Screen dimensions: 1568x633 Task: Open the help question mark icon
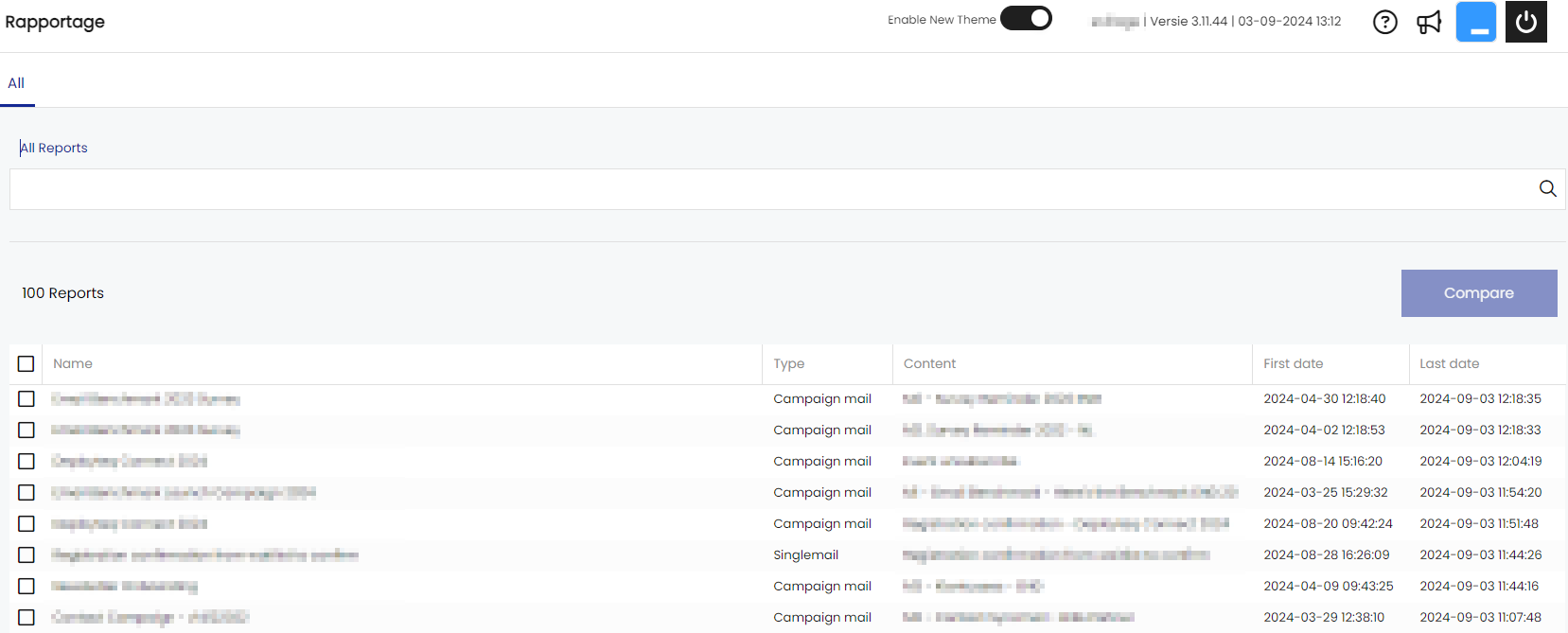[x=1384, y=22]
